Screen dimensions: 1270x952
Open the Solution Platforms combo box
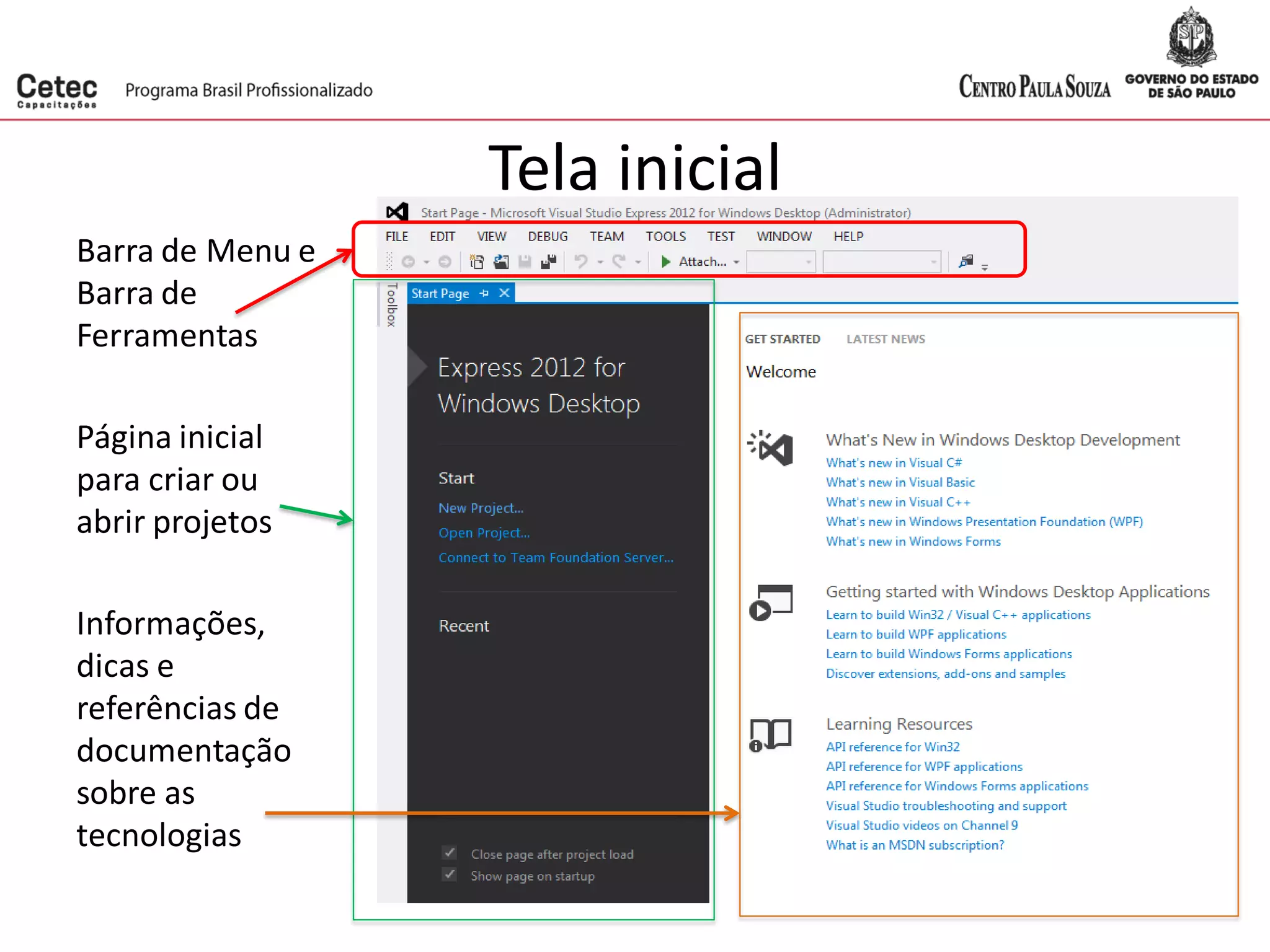coord(882,262)
